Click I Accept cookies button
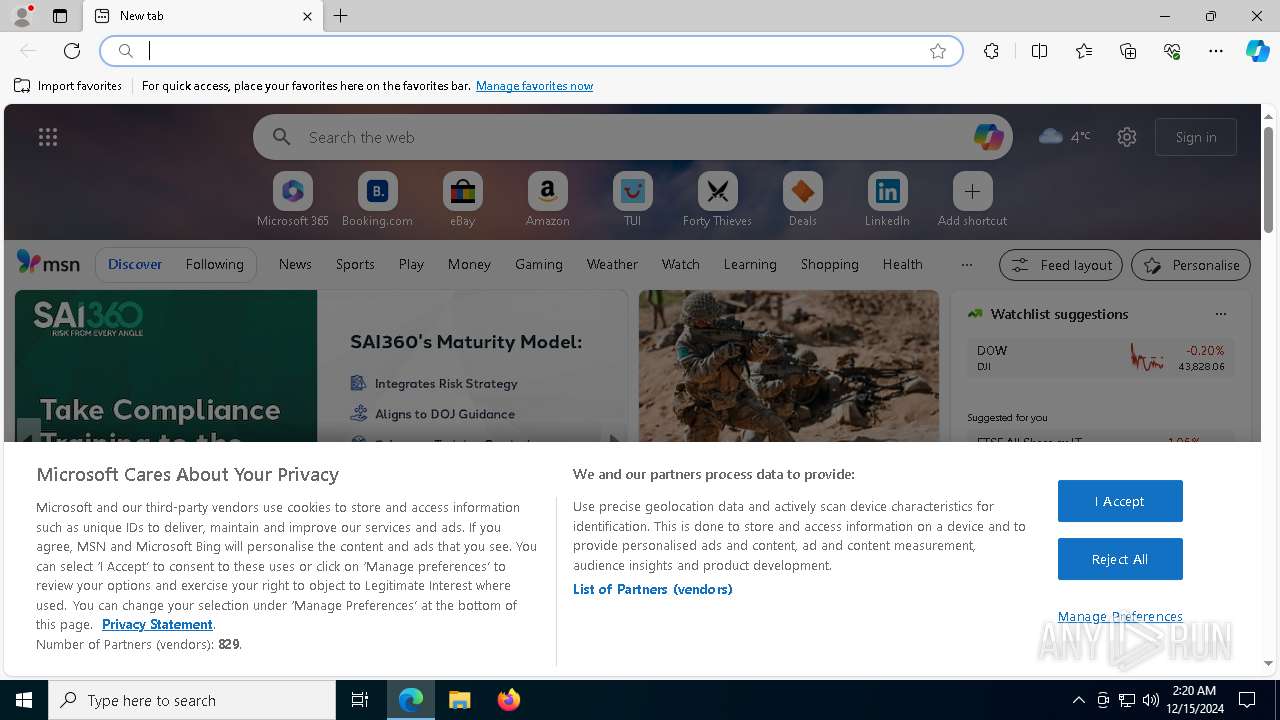 point(1120,501)
